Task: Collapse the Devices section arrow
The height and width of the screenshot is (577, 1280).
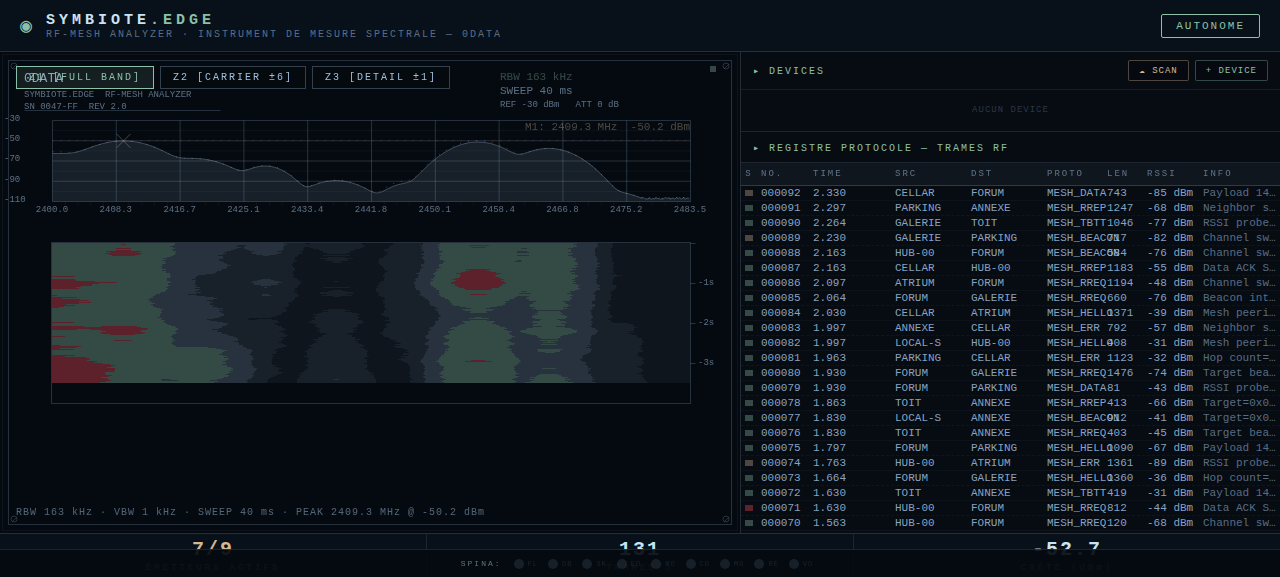Action: click(x=756, y=71)
